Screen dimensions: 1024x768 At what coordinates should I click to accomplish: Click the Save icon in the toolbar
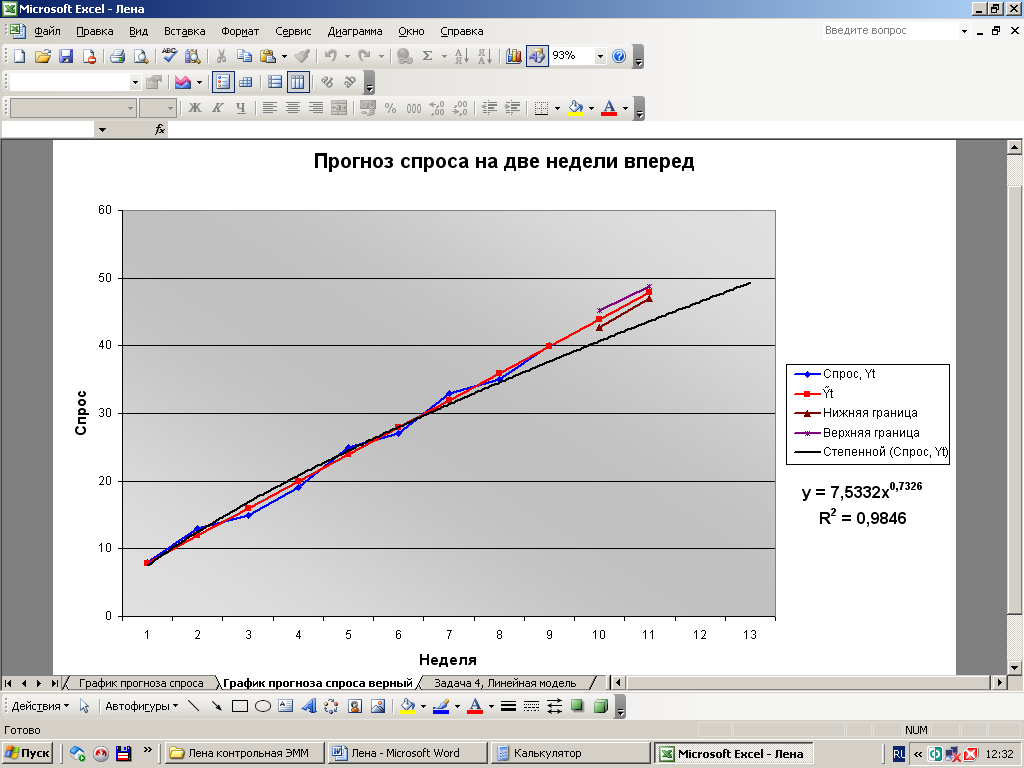(x=66, y=56)
